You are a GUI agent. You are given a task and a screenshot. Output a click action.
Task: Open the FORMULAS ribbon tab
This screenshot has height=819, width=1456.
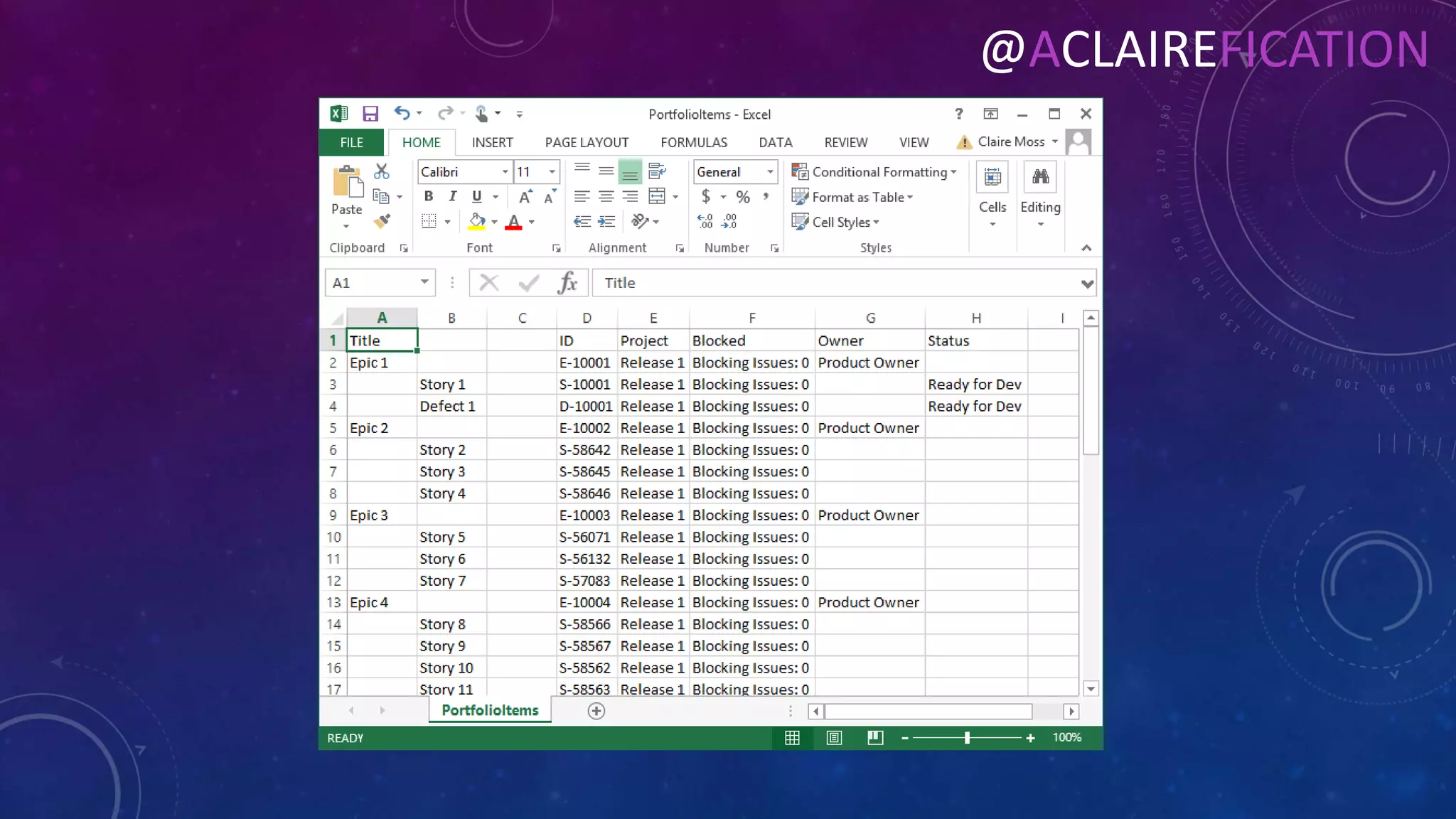pos(693,142)
